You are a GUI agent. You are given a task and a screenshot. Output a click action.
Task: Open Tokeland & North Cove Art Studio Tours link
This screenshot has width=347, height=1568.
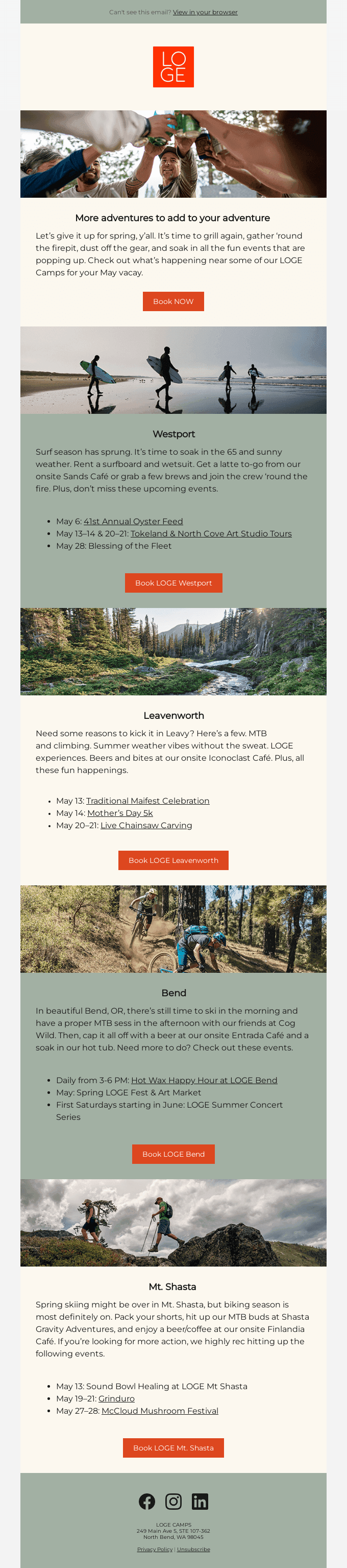coord(211,533)
